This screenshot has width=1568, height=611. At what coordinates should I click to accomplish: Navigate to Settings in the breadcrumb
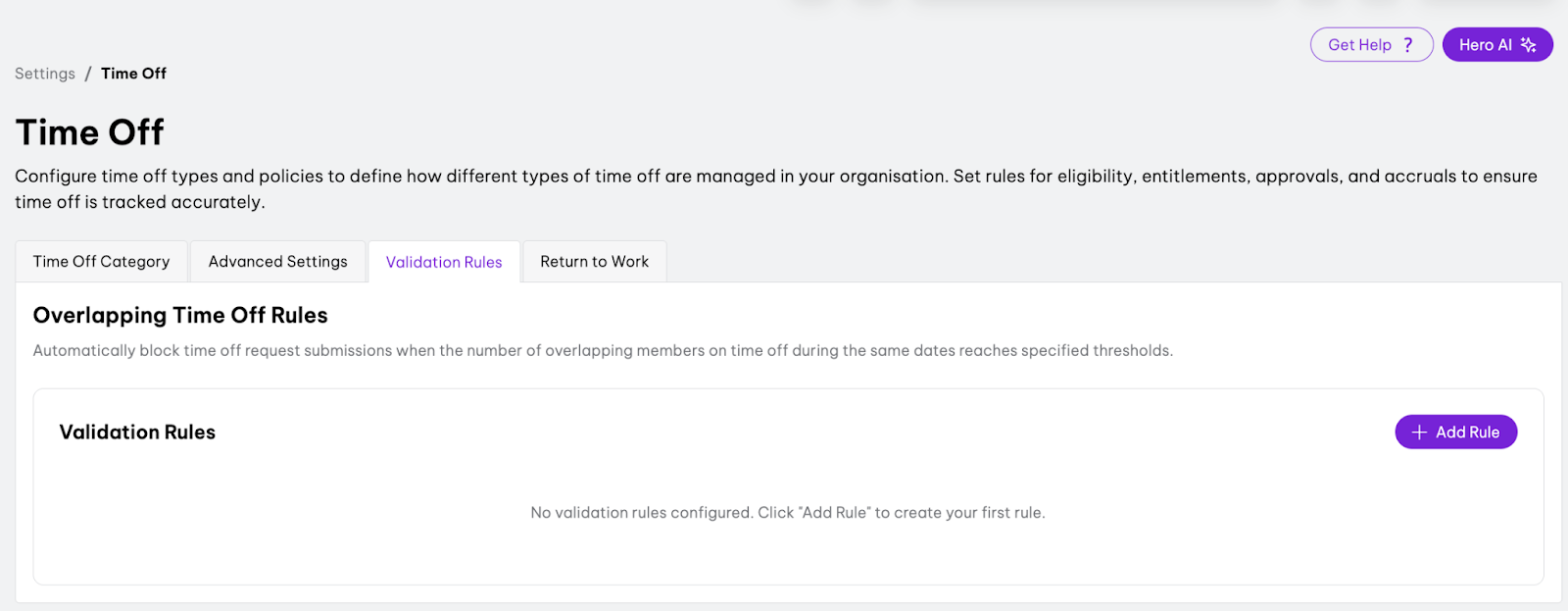45,74
